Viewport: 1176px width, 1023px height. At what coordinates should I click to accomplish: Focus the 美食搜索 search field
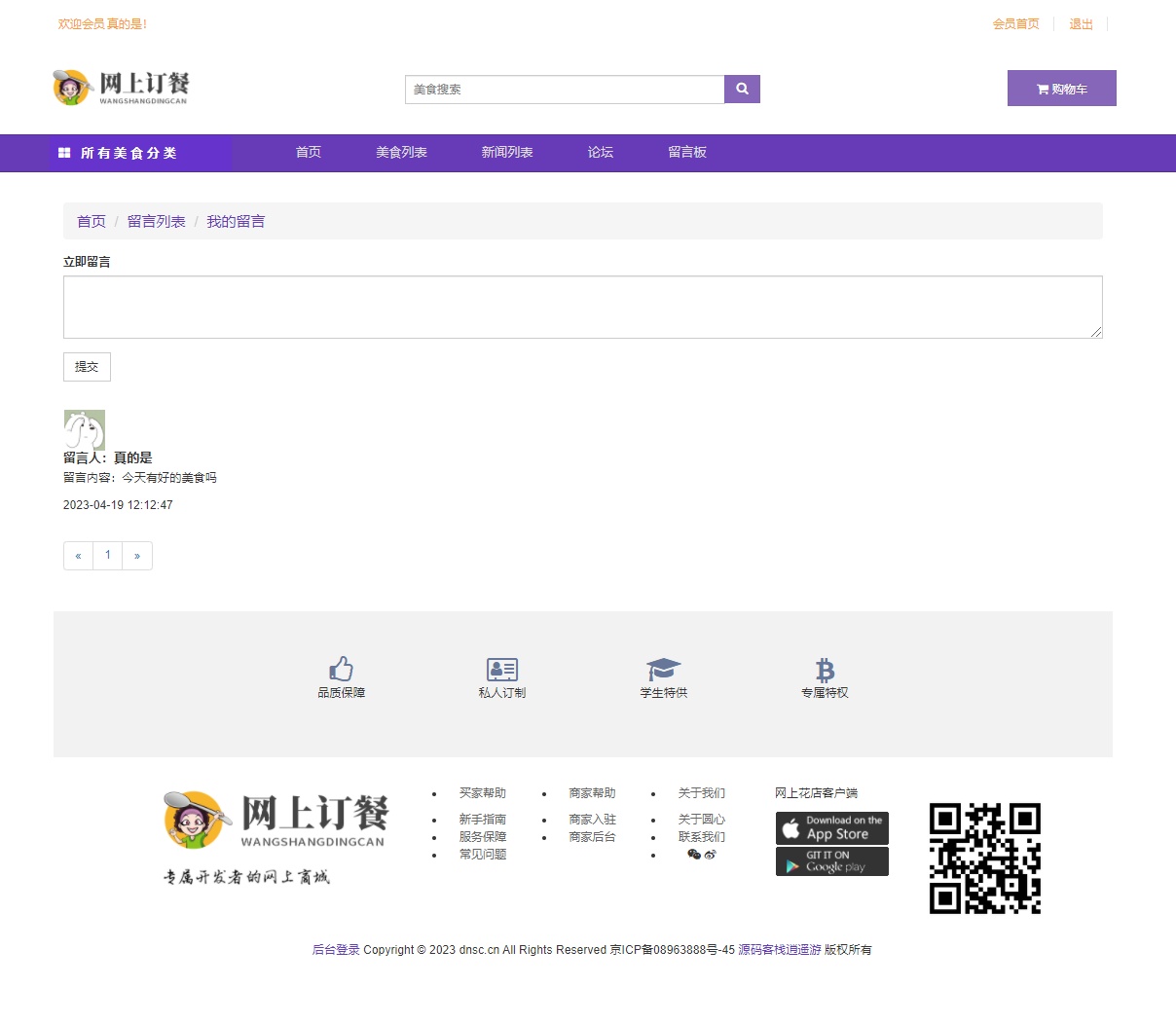point(565,90)
